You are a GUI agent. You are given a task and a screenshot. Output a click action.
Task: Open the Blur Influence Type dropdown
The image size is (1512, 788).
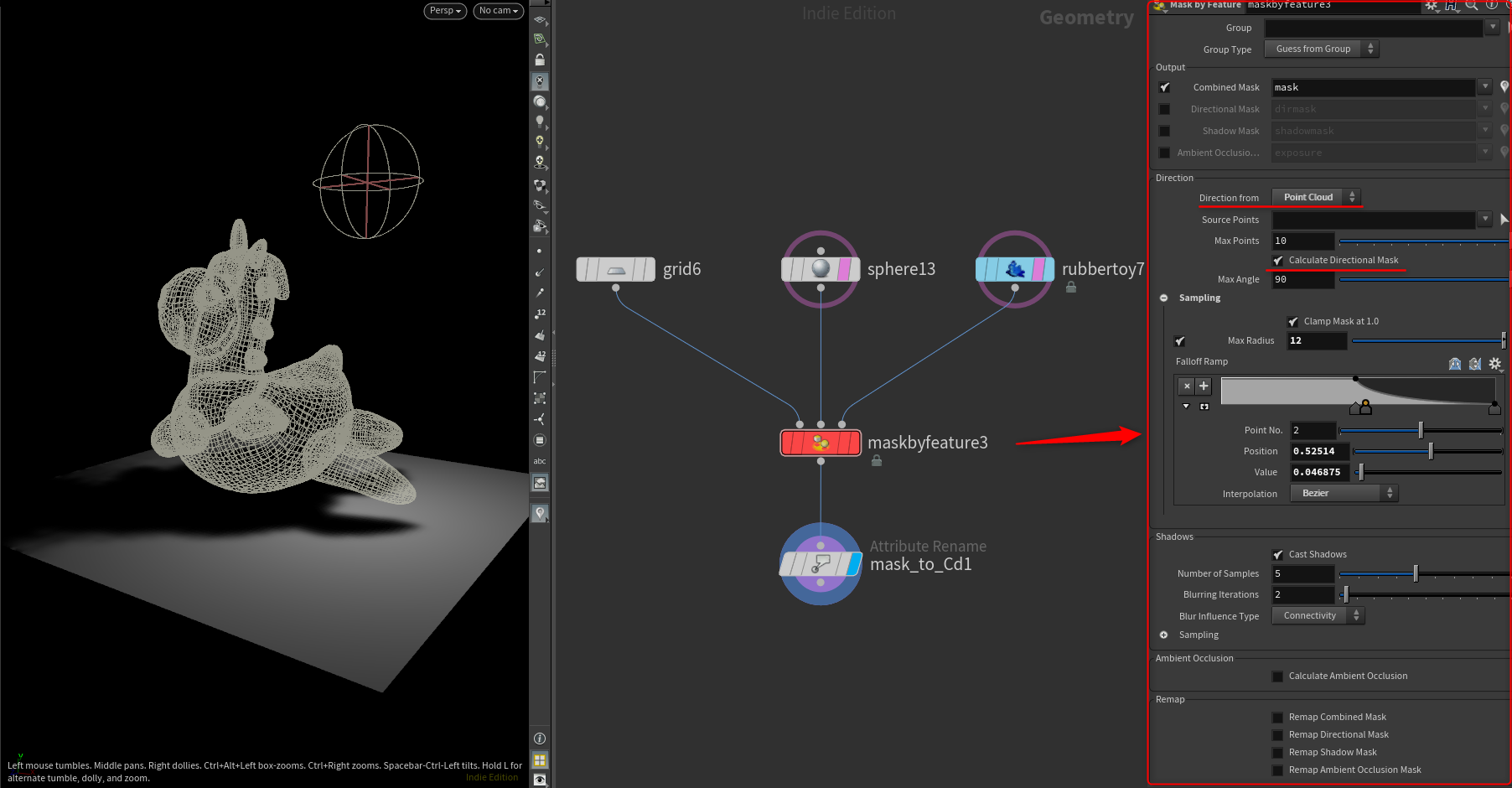[x=1318, y=615]
